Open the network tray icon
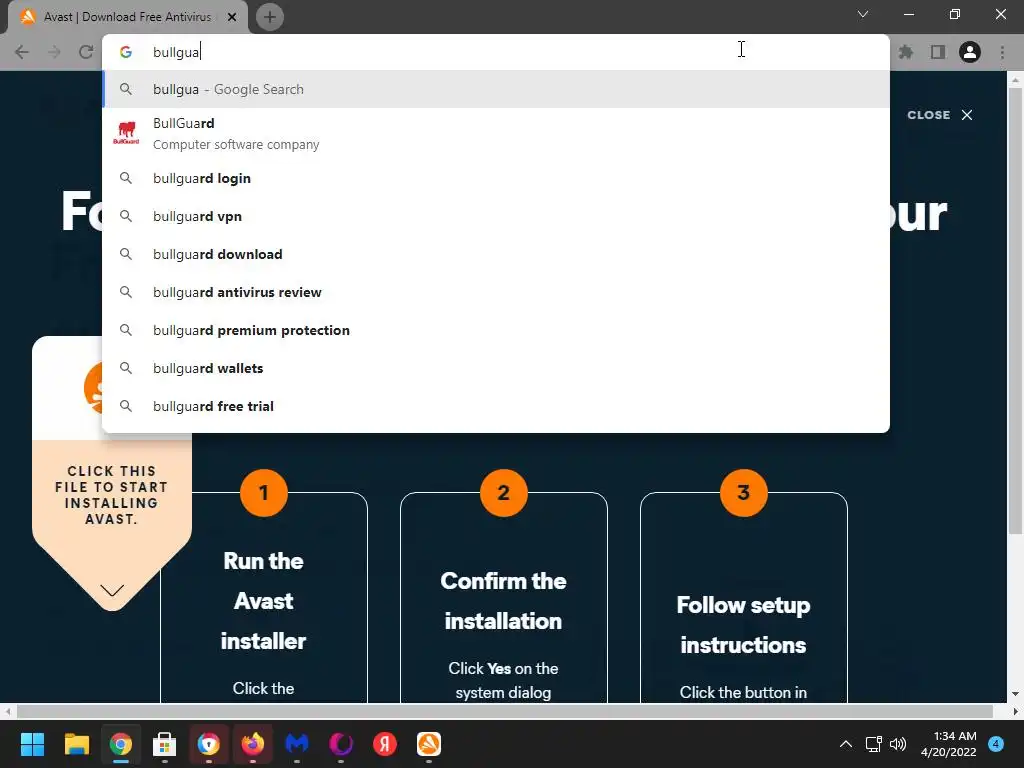1024x768 pixels. (874, 744)
